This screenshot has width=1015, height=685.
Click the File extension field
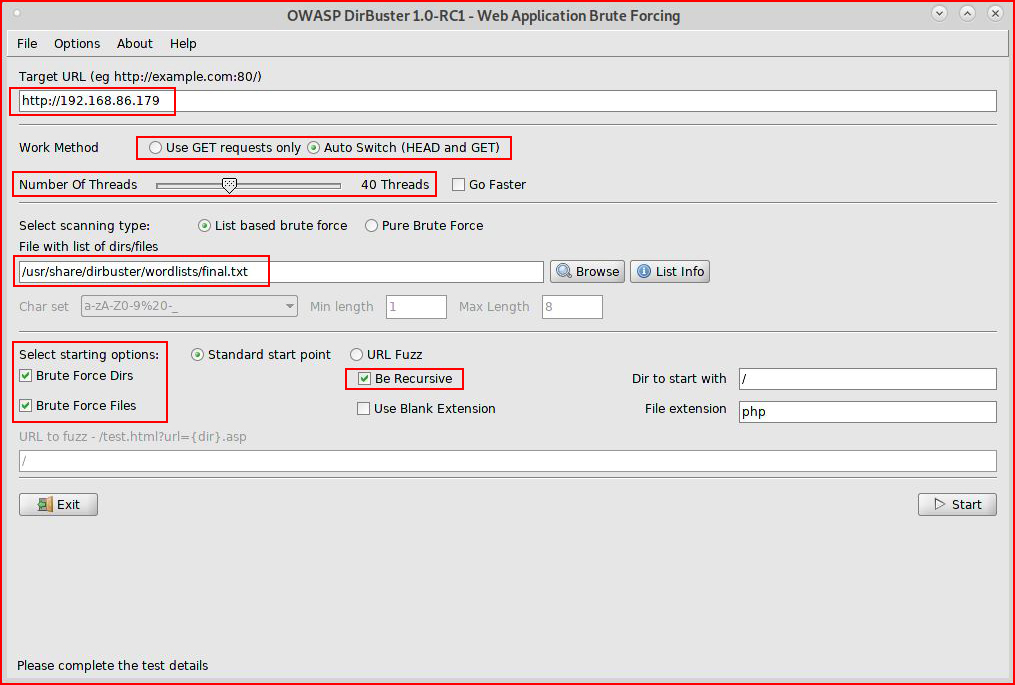(867, 412)
